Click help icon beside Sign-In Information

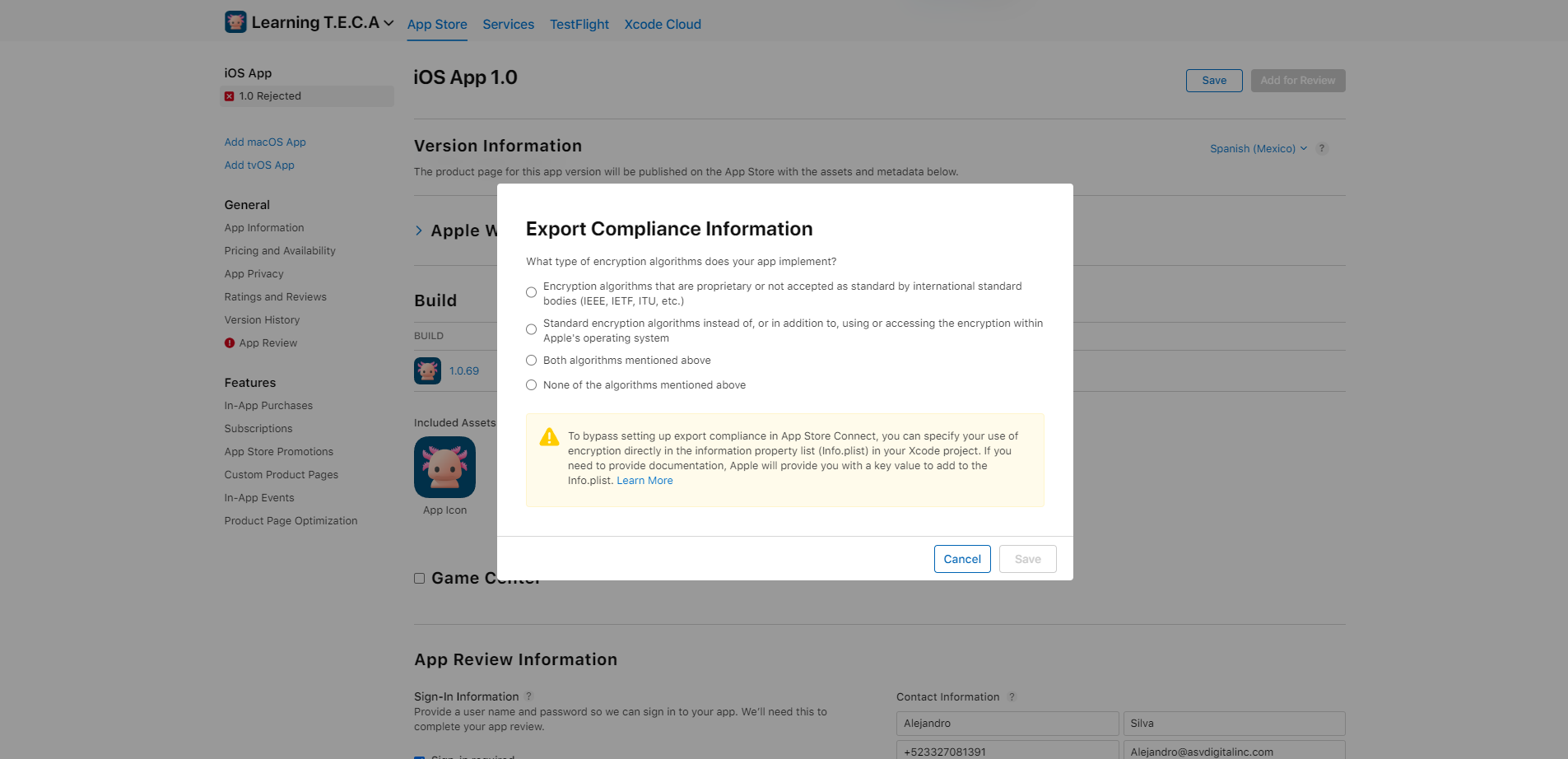(529, 696)
